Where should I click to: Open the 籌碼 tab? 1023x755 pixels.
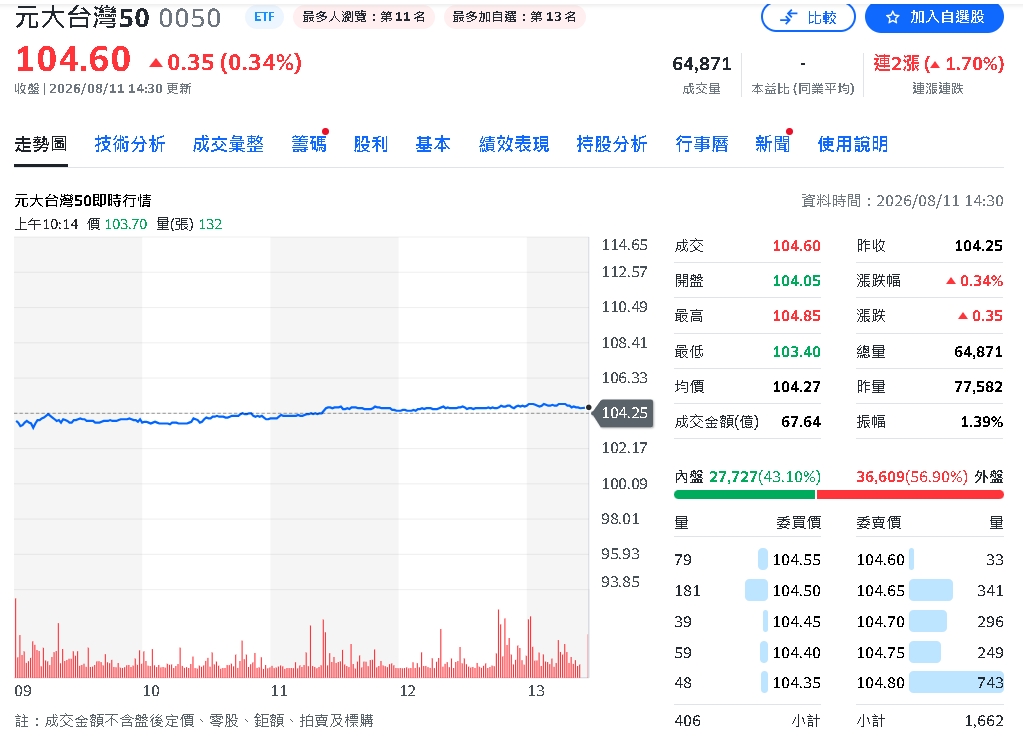309,144
